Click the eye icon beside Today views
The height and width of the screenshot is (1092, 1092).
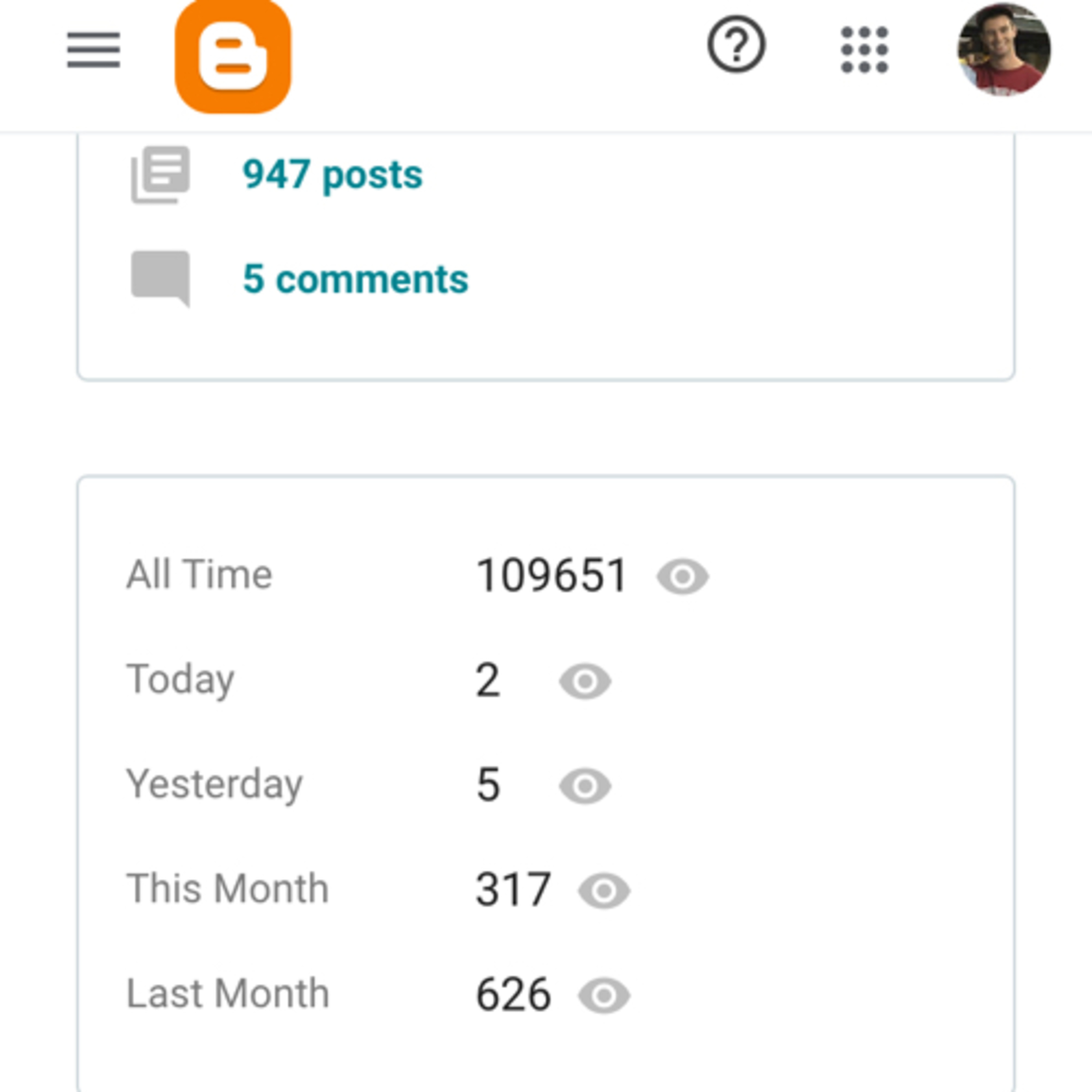click(585, 681)
